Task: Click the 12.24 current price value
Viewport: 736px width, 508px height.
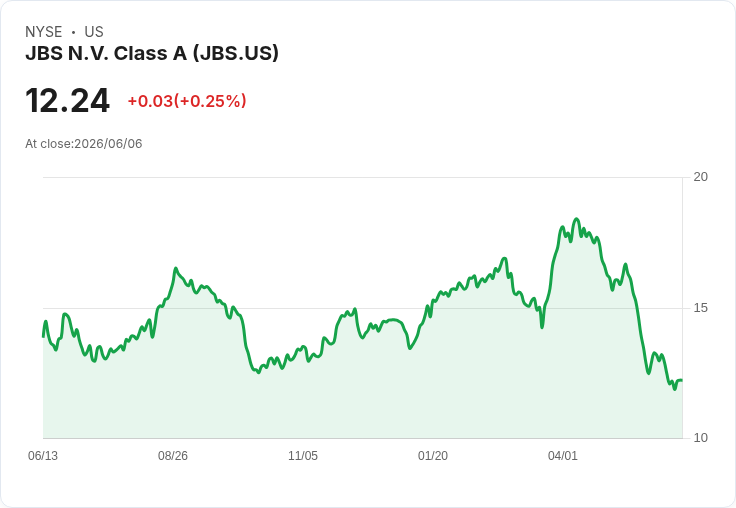Action: click(68, 101)
